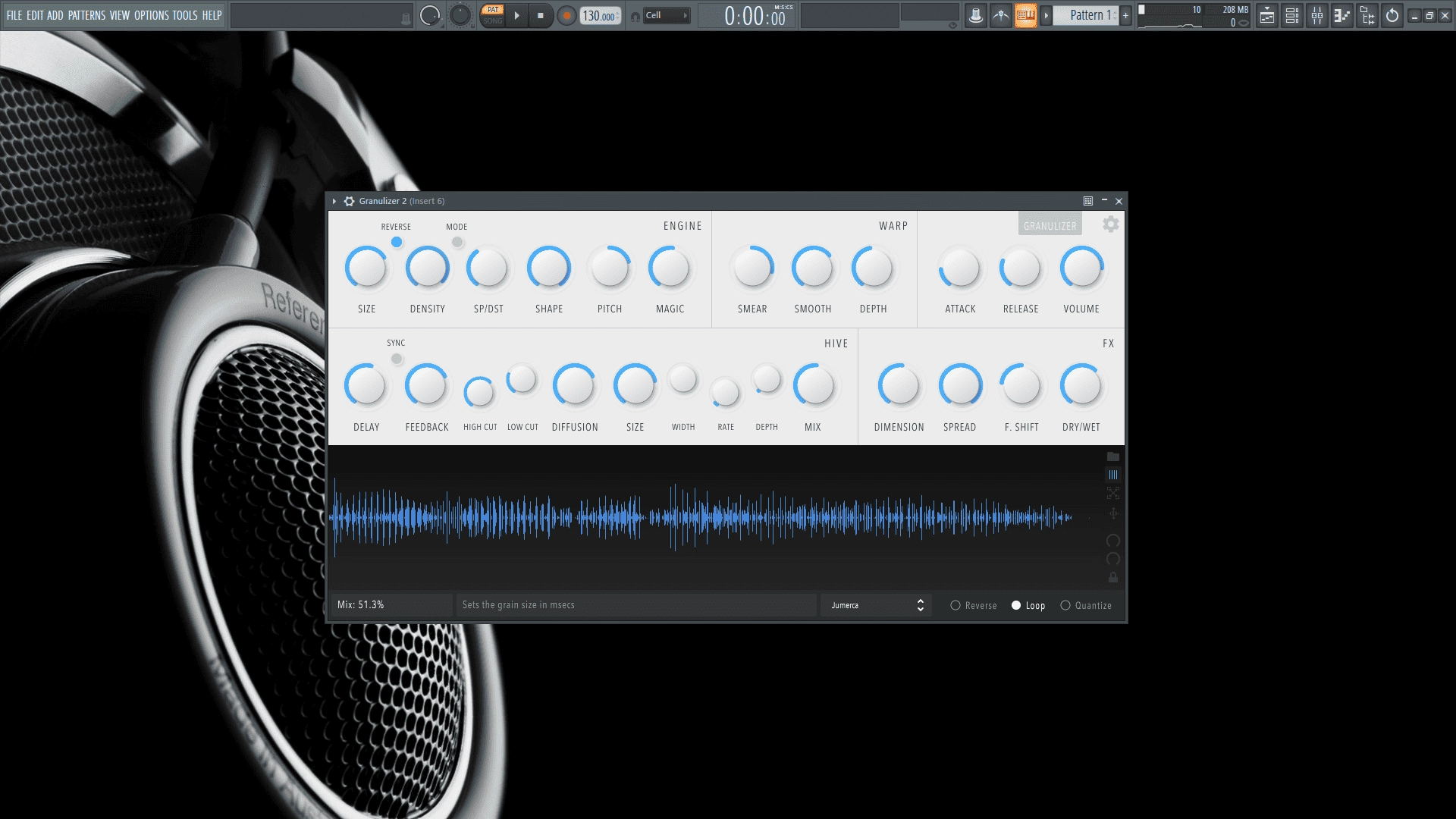Open the FILE menu
The image size is (1456, 819).
[x=14, y=15]
